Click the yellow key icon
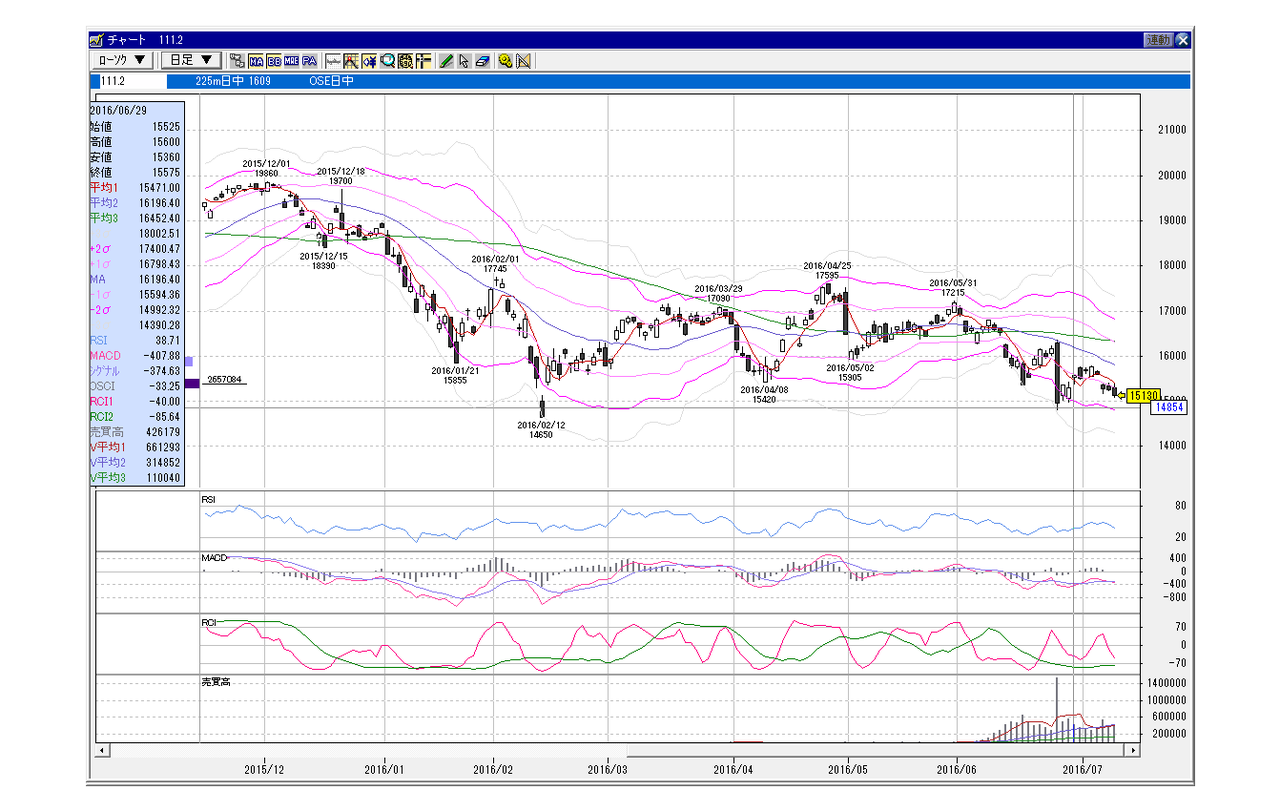Viewport: 1280px width, 811px height. 505,60
